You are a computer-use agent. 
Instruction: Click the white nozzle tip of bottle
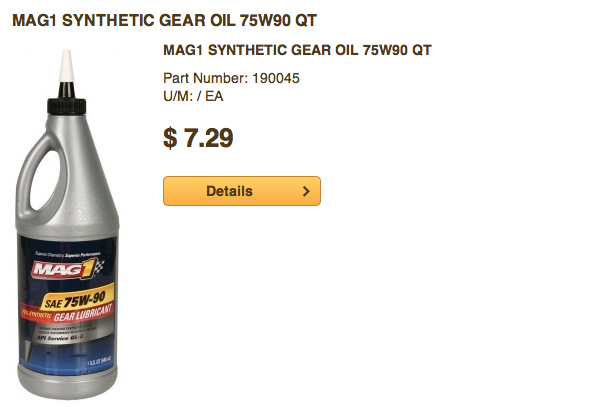click(66, 66)
